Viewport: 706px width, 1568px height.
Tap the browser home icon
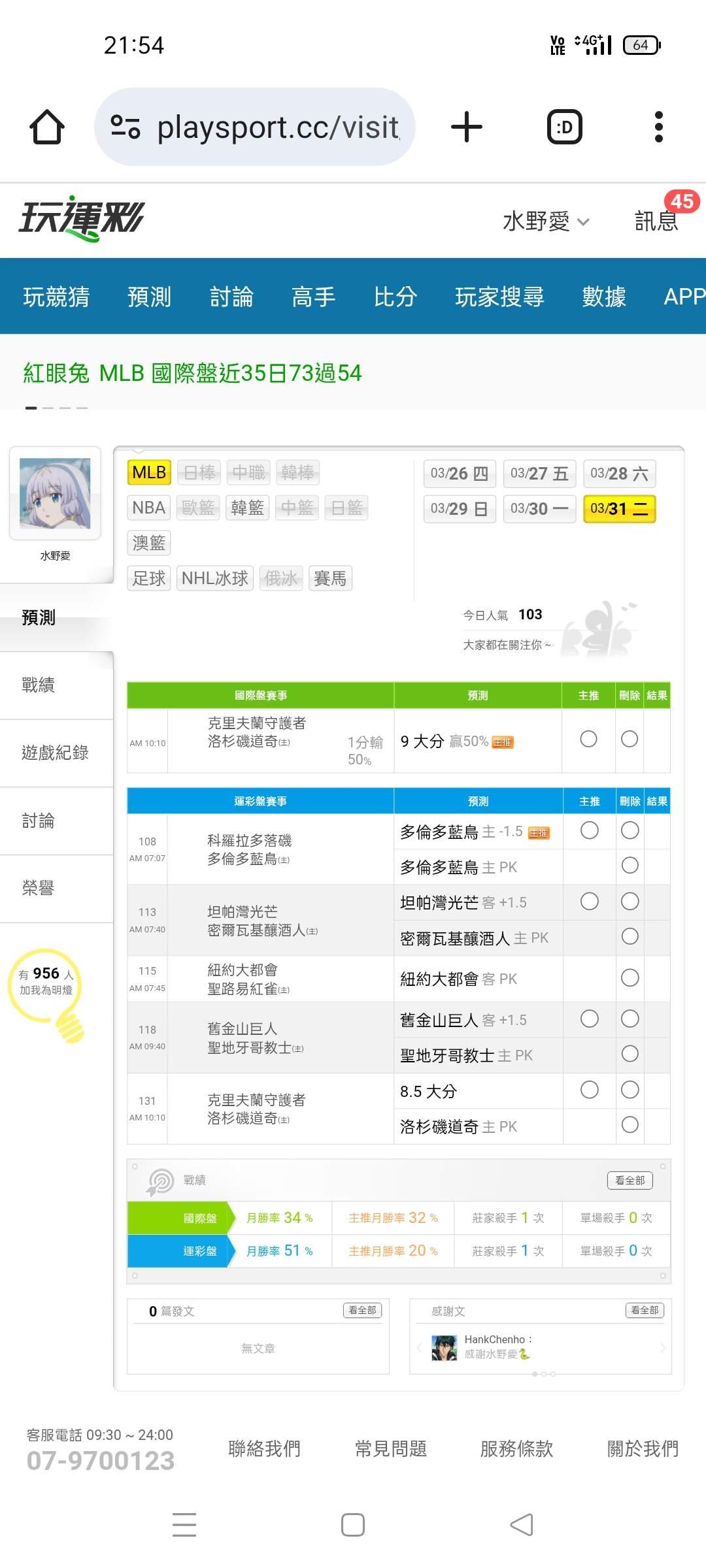tap(47, 127)
